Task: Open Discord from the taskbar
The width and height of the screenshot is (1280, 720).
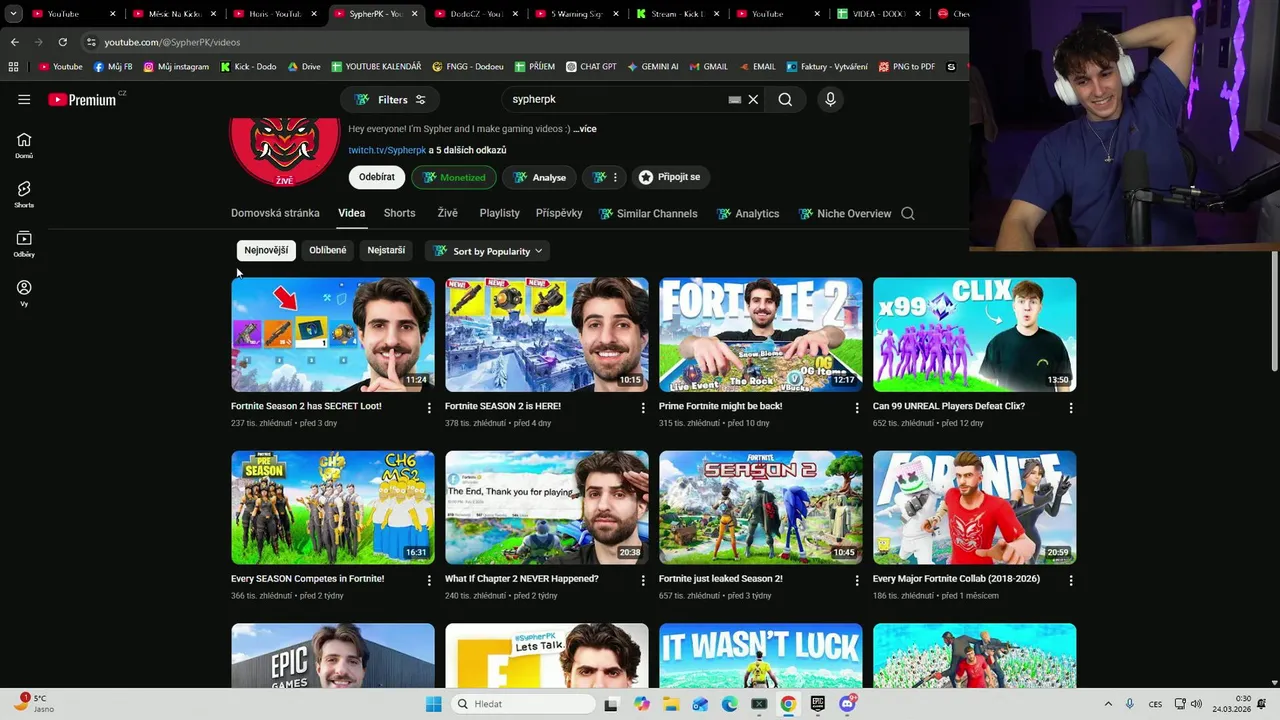Action: coord(847,704)
